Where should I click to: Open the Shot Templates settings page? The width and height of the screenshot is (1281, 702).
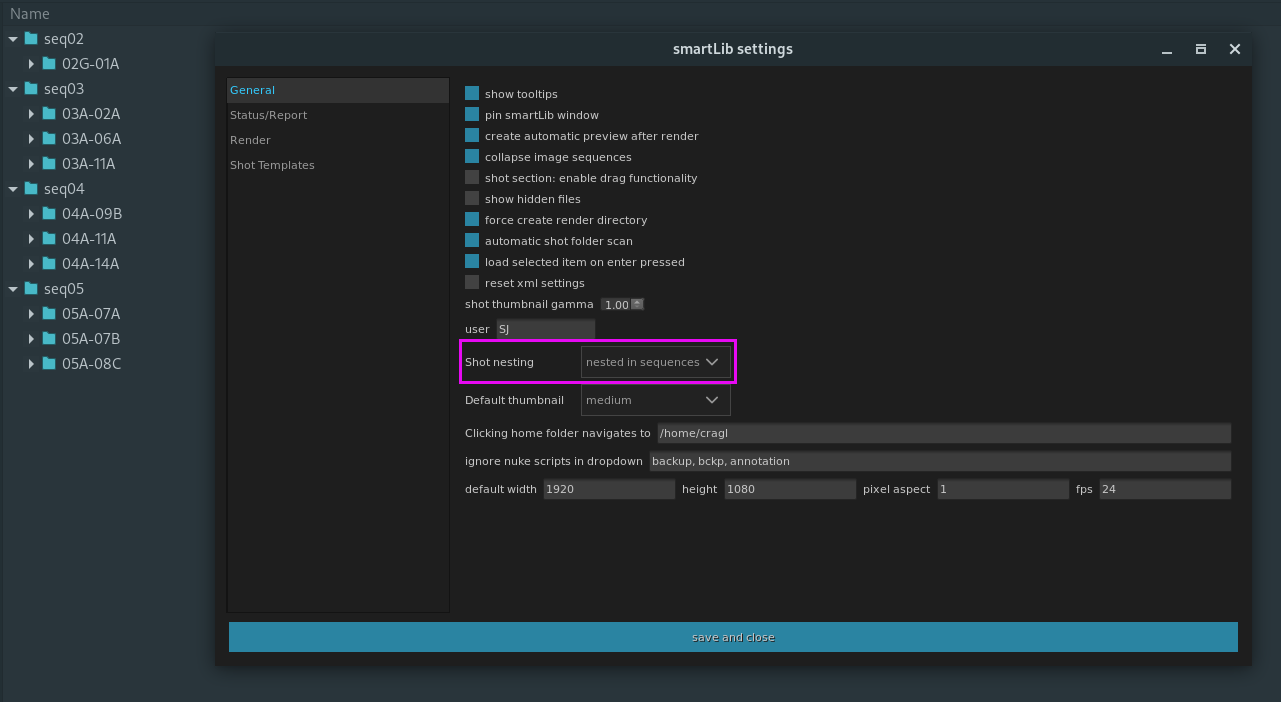272,165
